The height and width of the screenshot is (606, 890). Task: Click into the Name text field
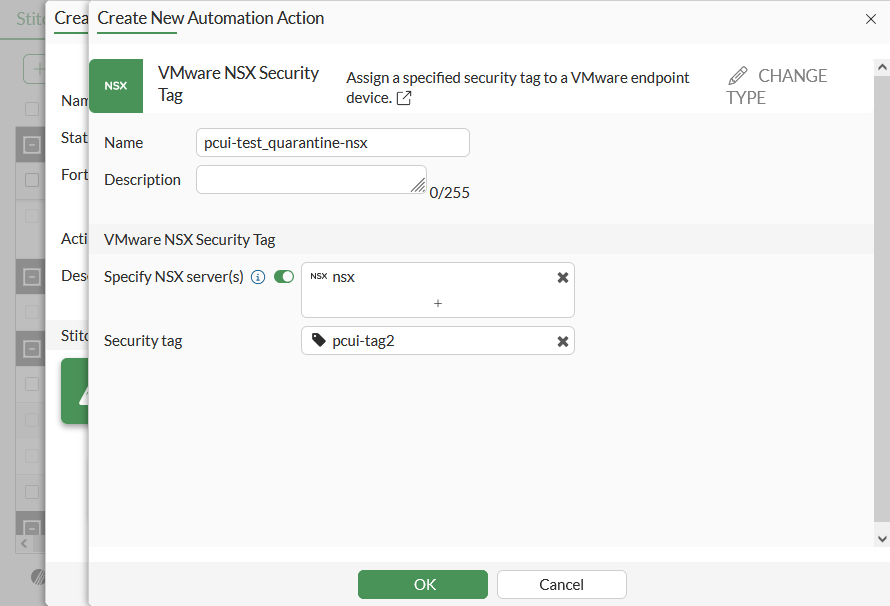coord(333,143)
